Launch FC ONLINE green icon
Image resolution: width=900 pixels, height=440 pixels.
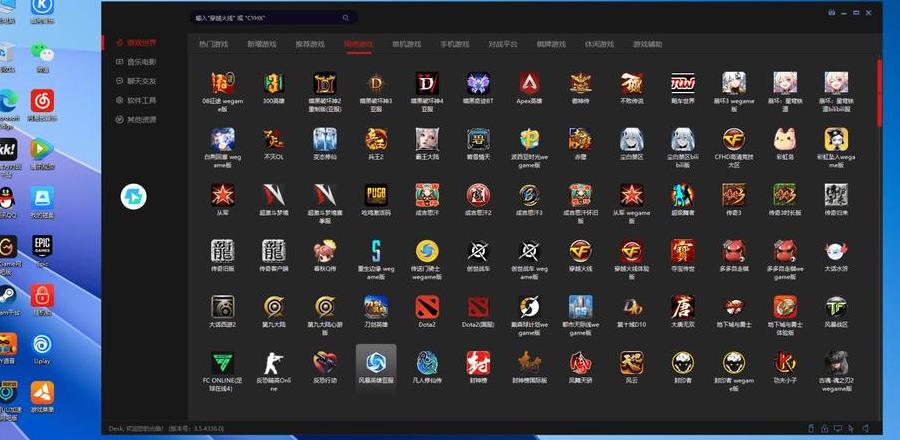coord(223,363)
